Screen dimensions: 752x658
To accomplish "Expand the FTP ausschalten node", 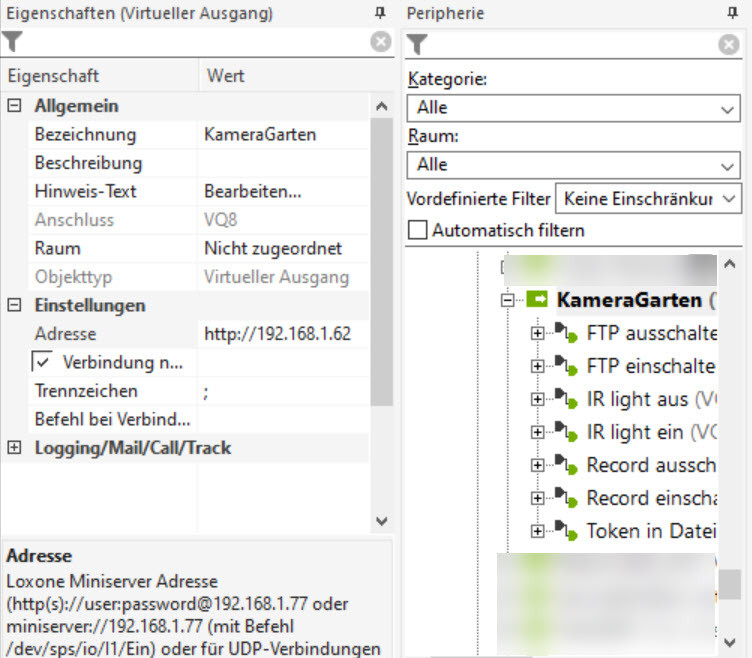I will 538,333.
